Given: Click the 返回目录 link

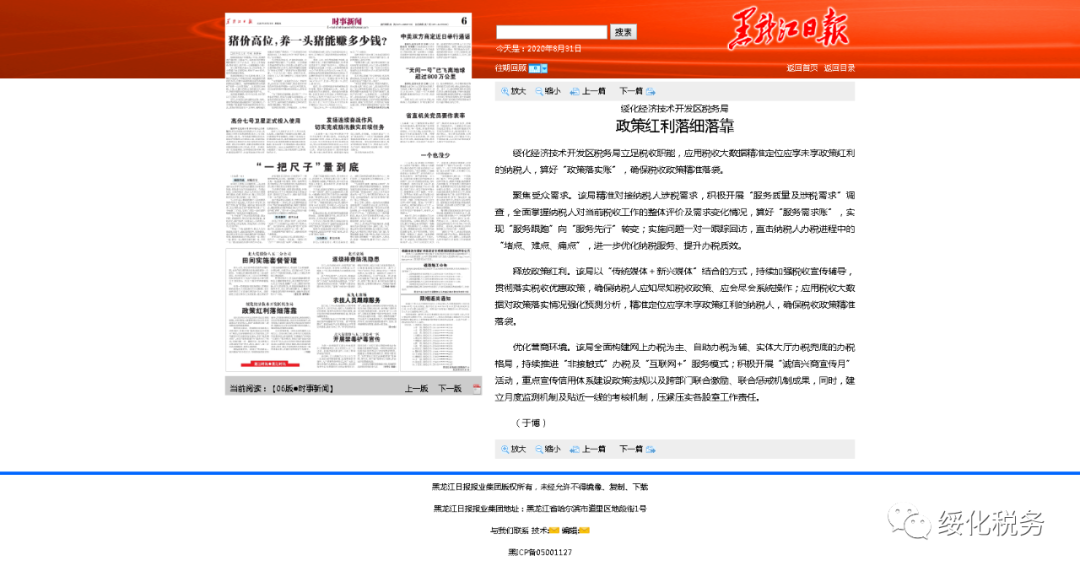Looking at the screenshot, I should pos(839,68).
